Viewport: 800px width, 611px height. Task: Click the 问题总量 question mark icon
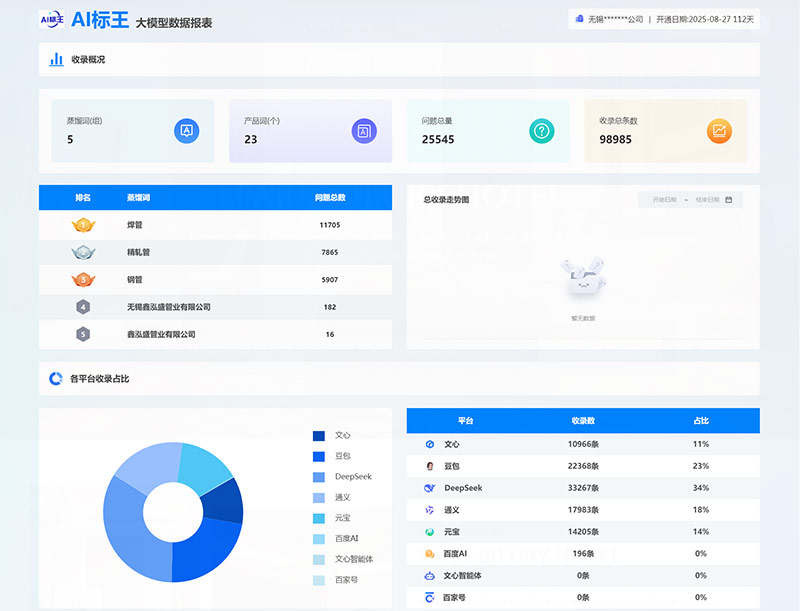tap(541, 130)
